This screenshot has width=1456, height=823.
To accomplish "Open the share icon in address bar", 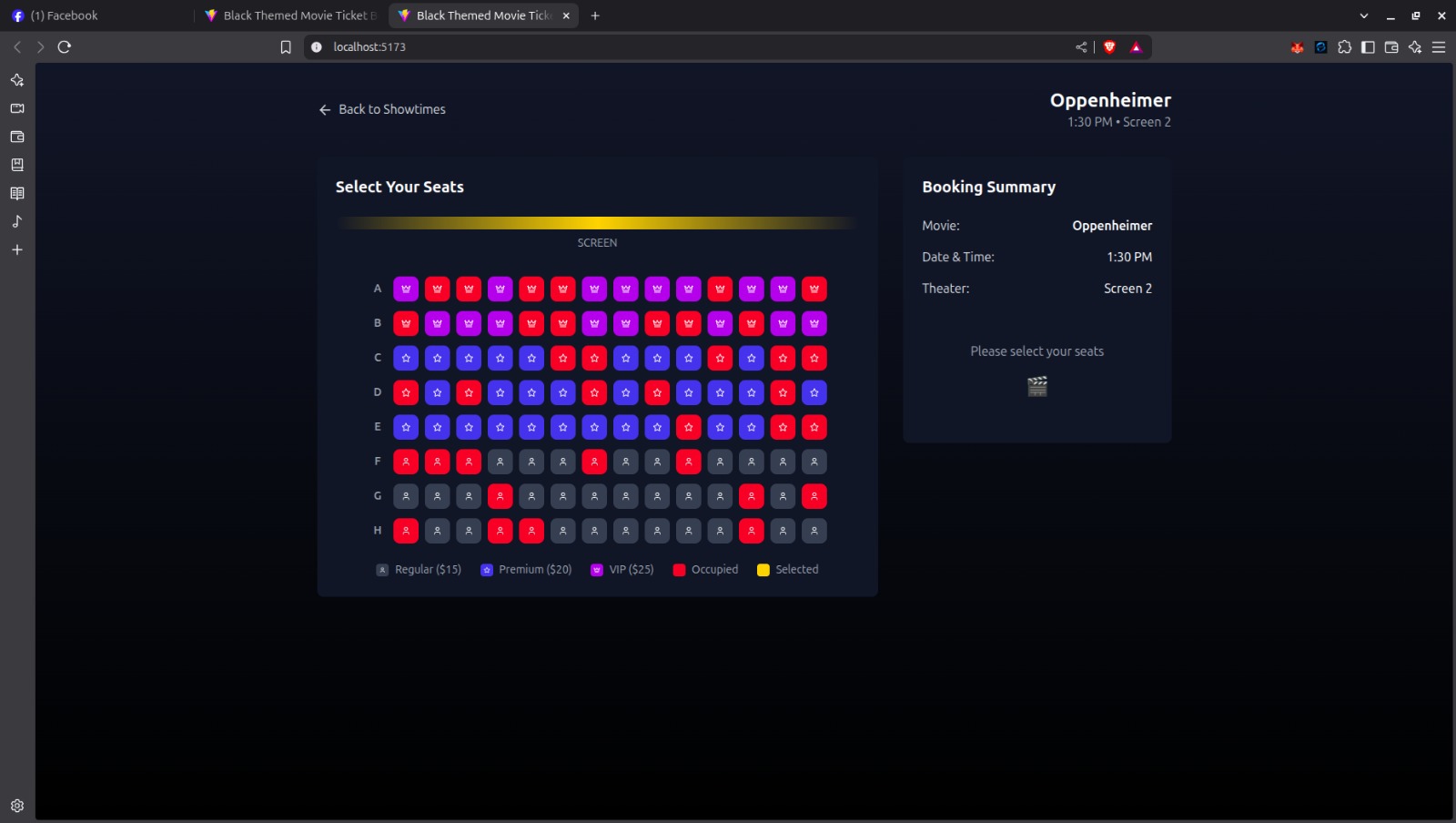I will tap(1081, 47).
